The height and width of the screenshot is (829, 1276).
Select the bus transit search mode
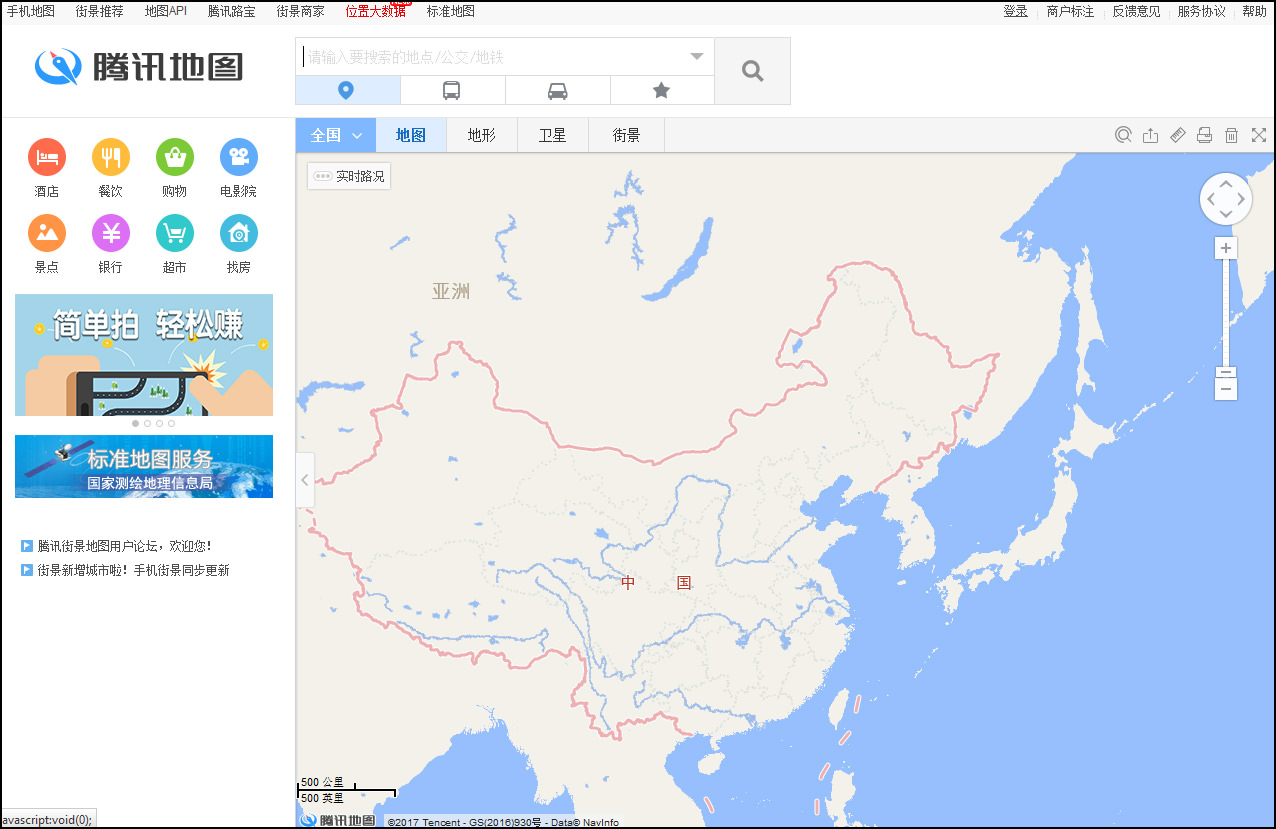452,90
